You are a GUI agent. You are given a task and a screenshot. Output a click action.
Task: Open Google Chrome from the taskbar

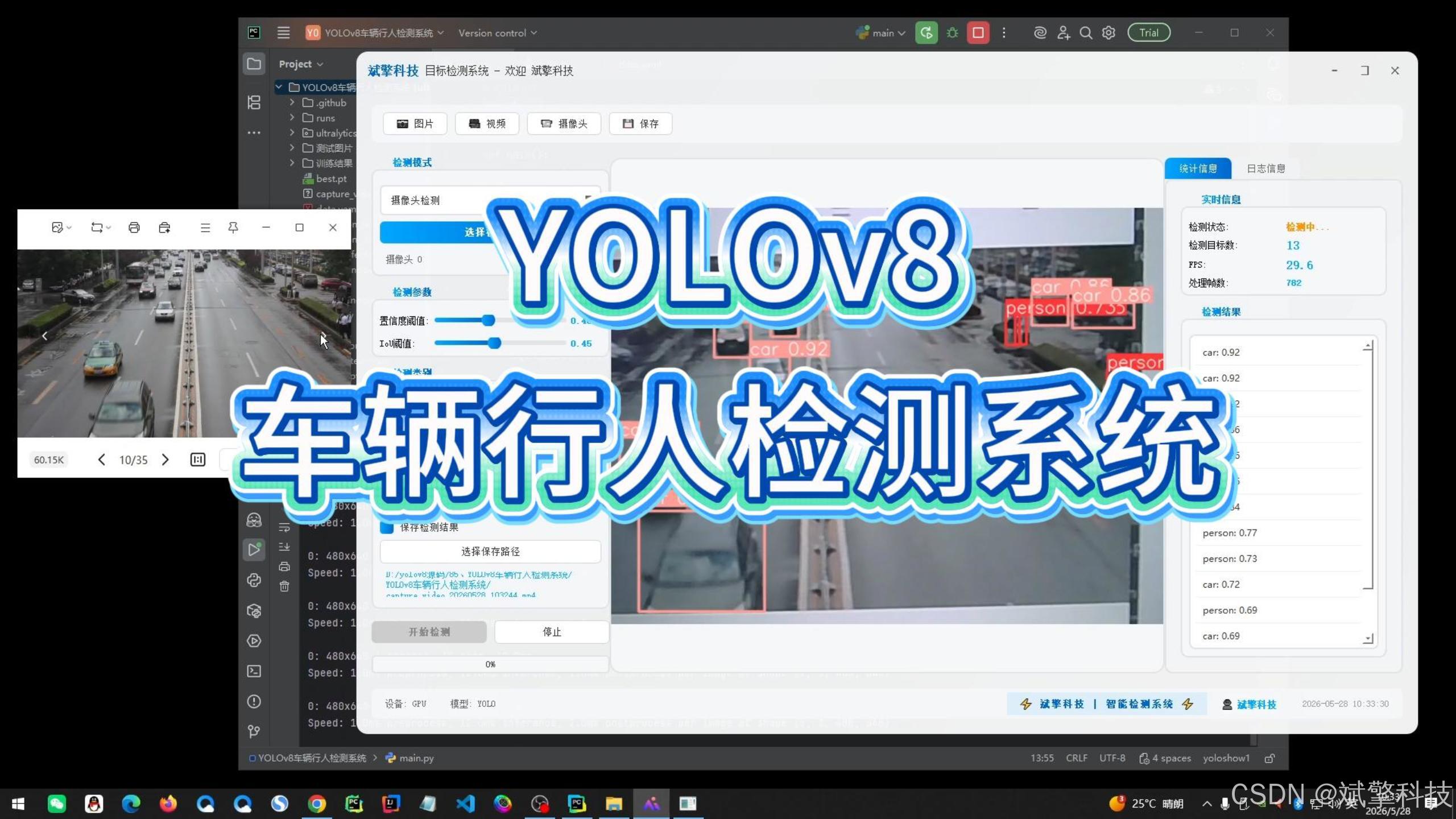point(317,804)
